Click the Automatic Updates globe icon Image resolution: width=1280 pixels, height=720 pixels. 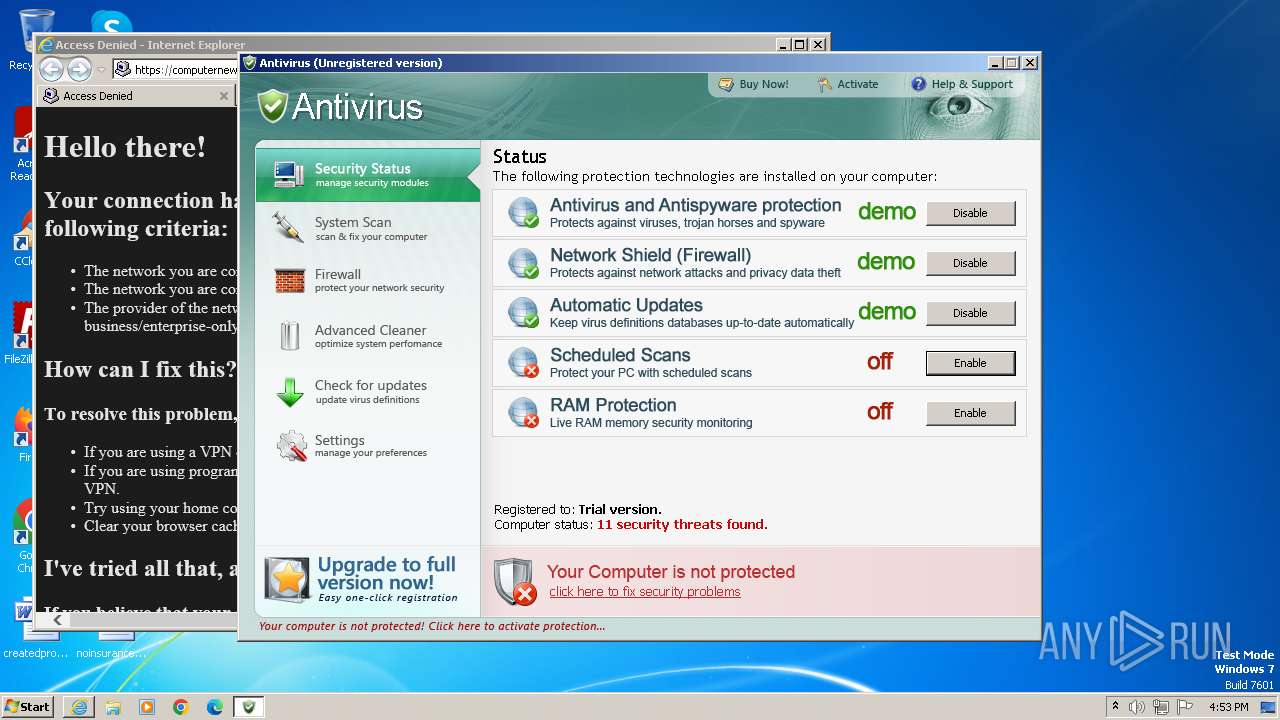[523, 312]
